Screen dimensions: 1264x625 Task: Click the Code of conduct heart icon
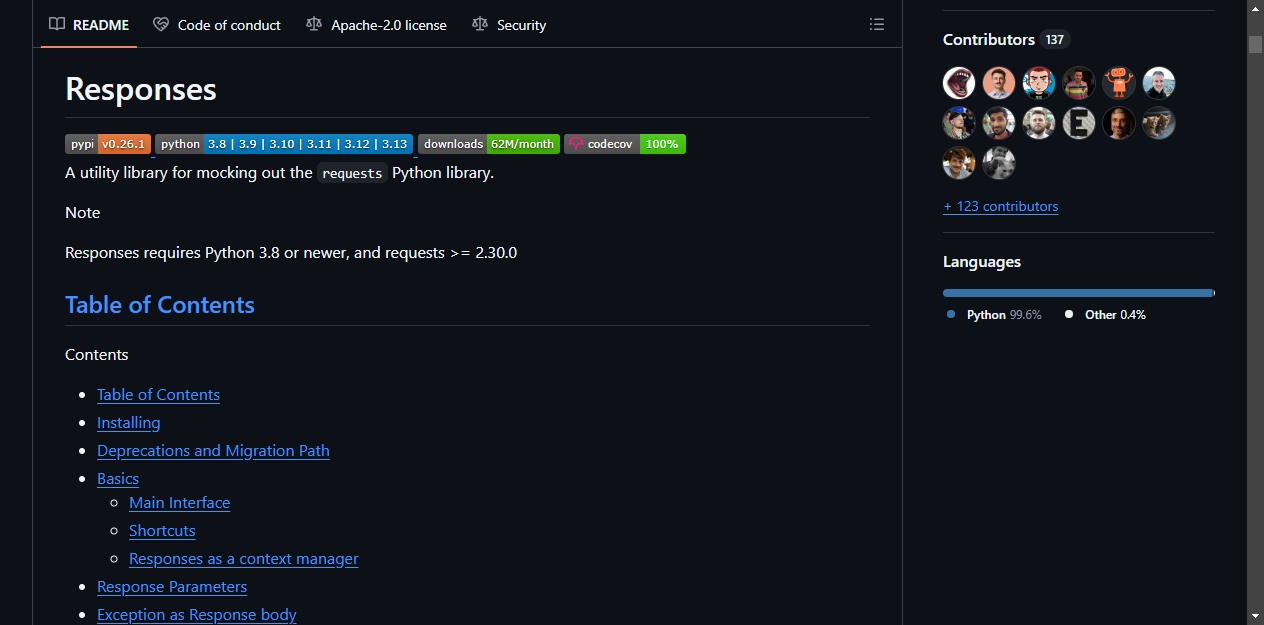161,25
